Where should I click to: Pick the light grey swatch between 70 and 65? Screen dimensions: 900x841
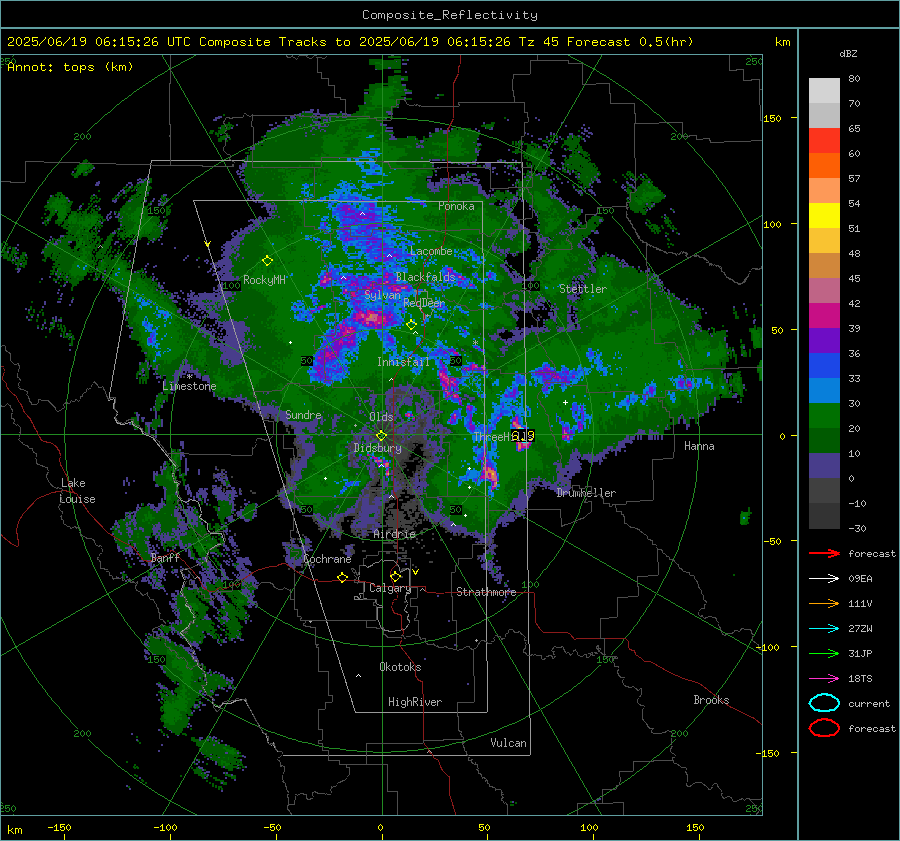(824, 115)
